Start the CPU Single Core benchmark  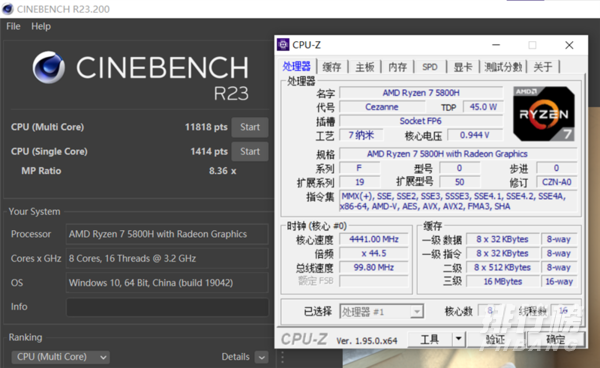249,151
